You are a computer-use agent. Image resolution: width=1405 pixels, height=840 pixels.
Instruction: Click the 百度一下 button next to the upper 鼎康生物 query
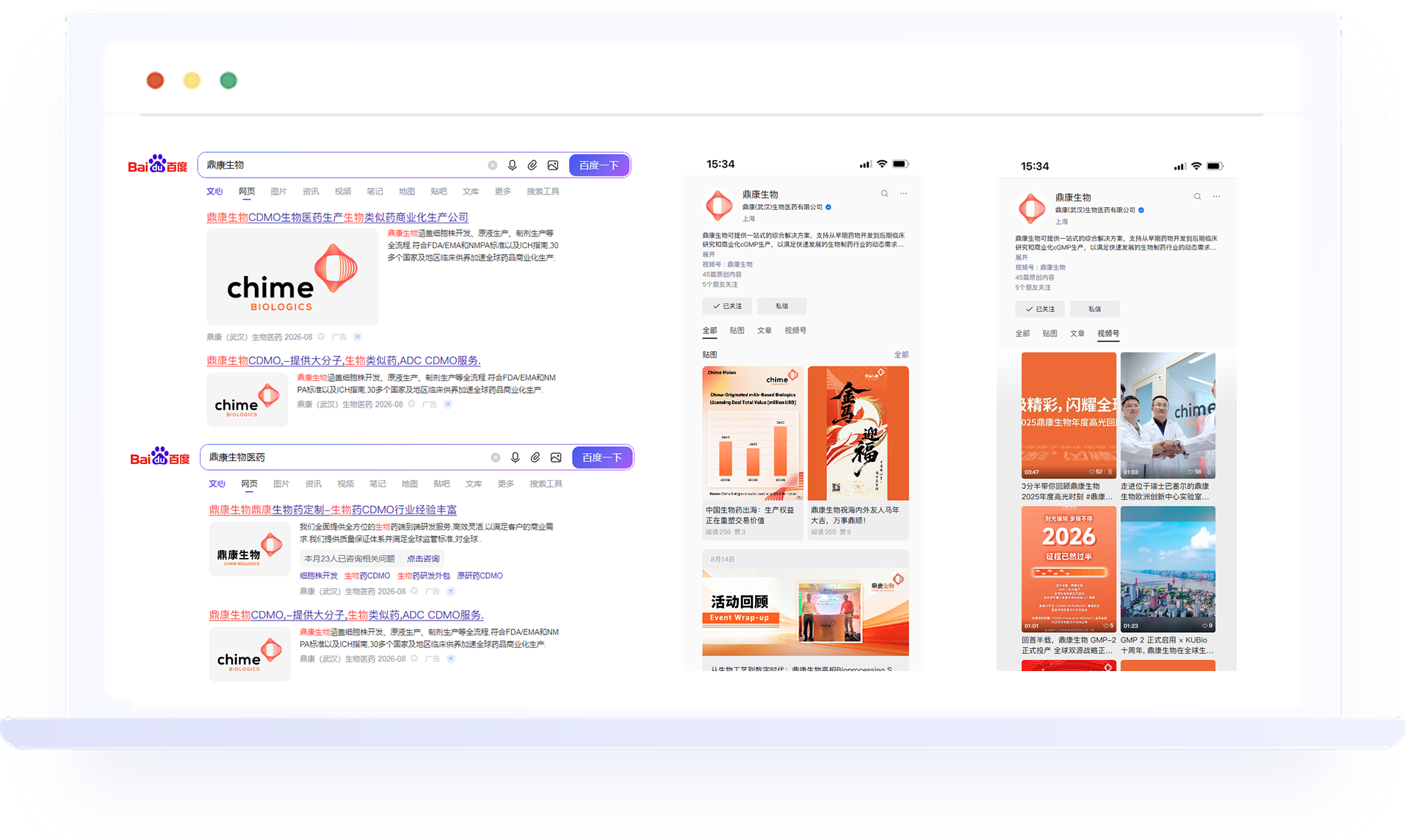[599, 165]
